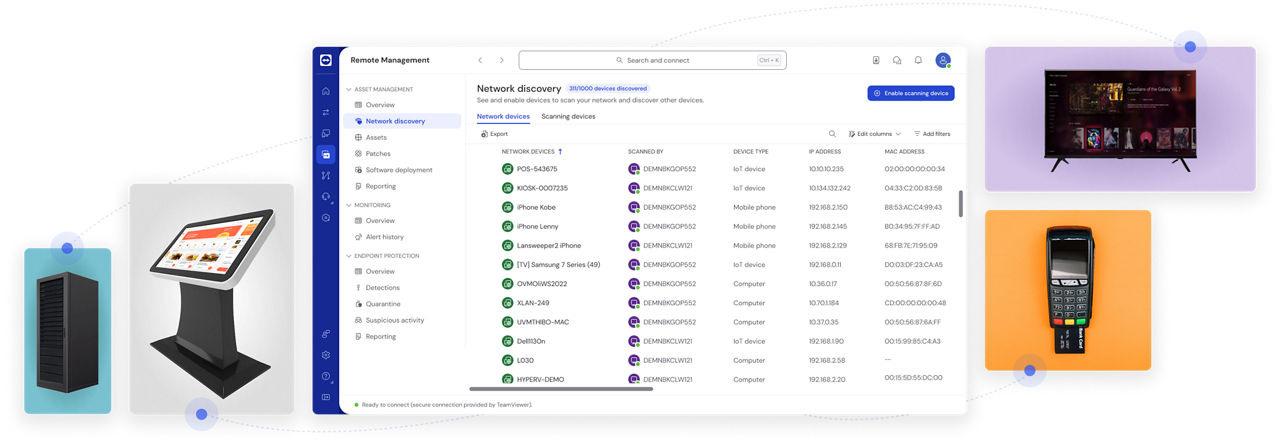
Task: Collapse the Asset Management section
Action: pyautogui.click(x=349, y=89)
